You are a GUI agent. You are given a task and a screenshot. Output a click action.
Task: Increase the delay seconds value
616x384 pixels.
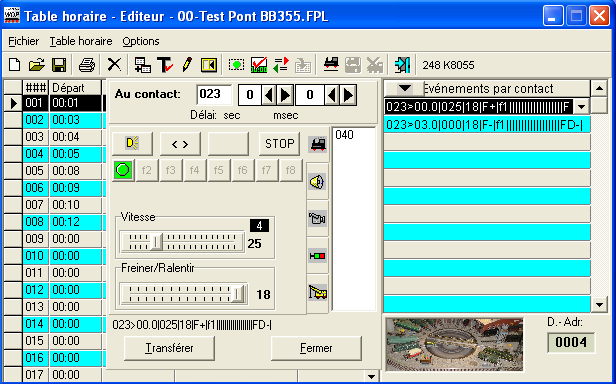tap(286, 95)
